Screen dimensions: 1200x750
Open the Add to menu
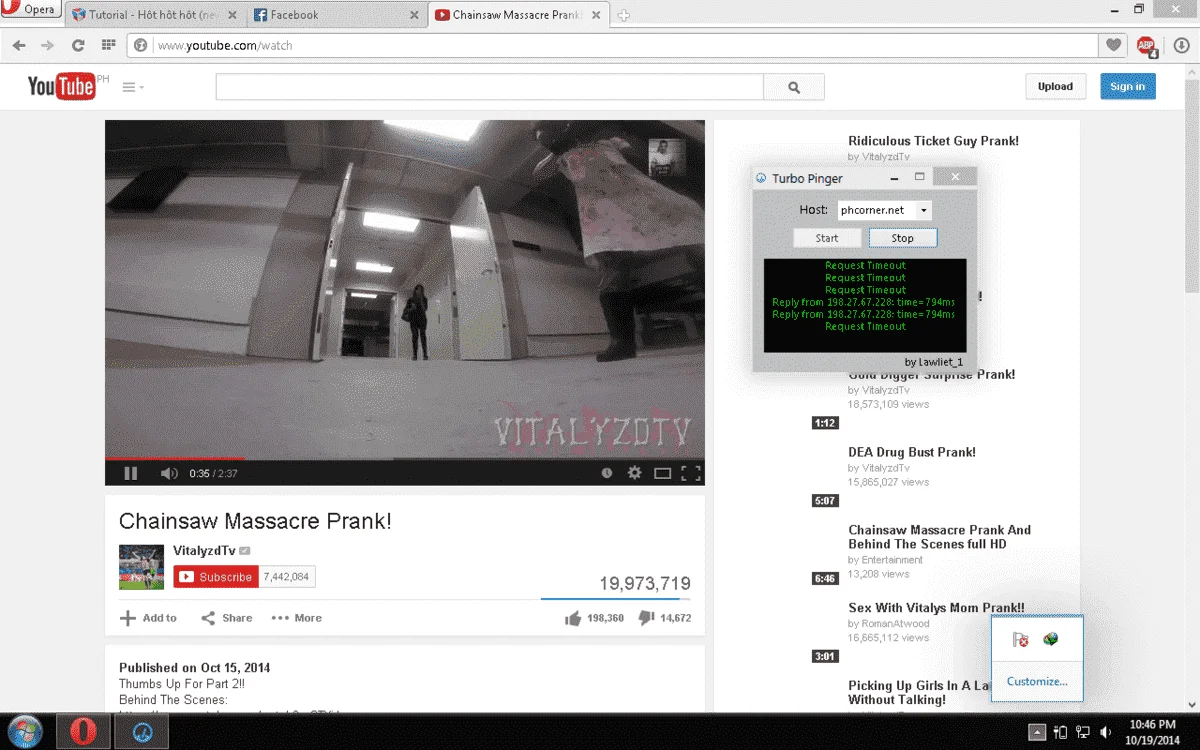tap(148, 618)
